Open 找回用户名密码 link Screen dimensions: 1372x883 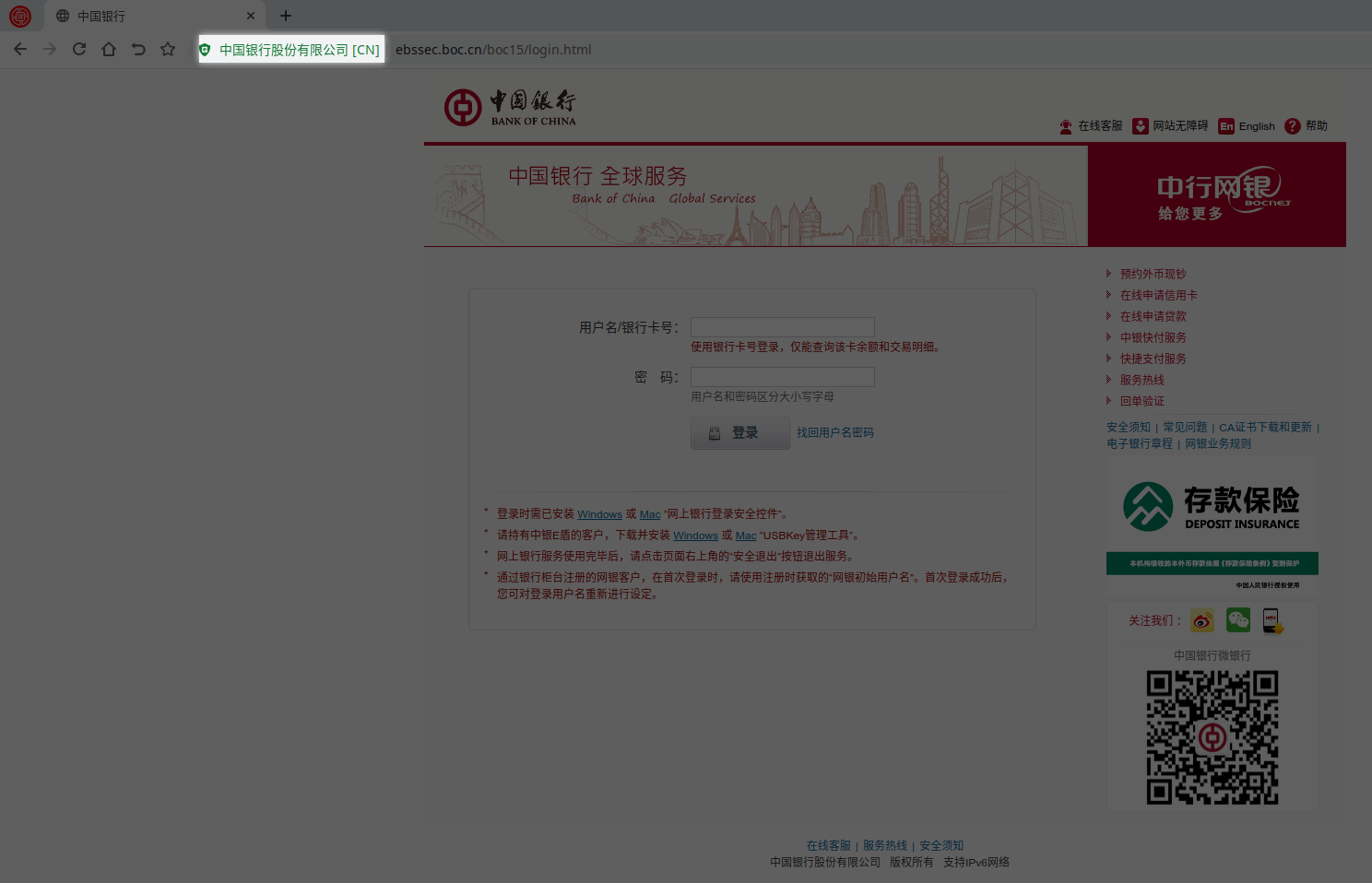point(835,432)
